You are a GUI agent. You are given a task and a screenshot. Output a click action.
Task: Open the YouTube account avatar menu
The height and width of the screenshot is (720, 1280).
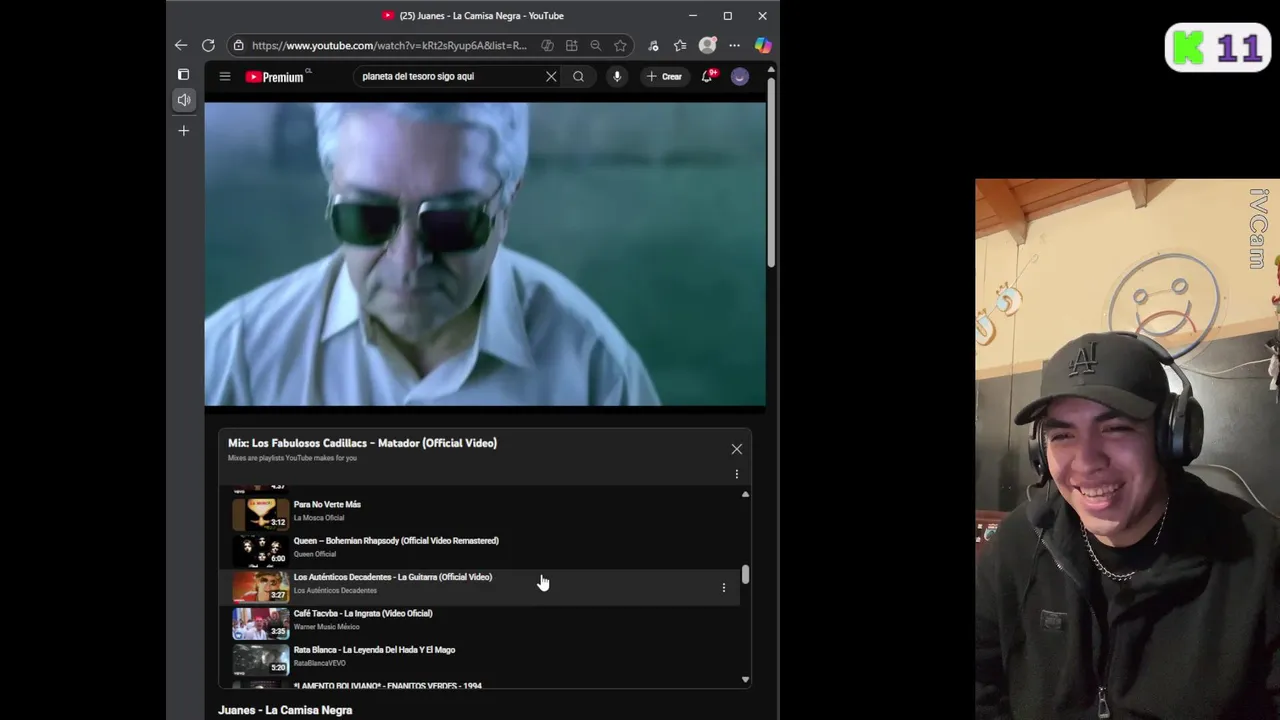pyautogui.click(x=740, y=76)
